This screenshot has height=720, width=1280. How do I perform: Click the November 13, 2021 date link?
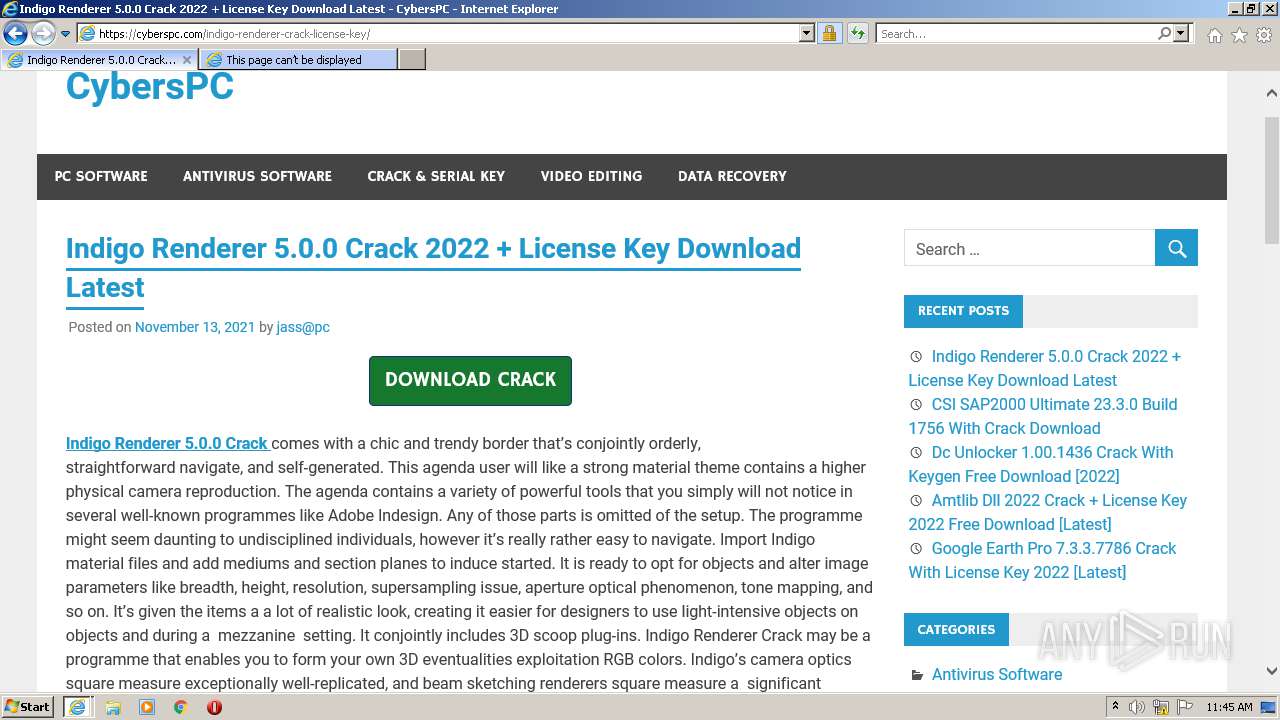click(x=195, y=327)
